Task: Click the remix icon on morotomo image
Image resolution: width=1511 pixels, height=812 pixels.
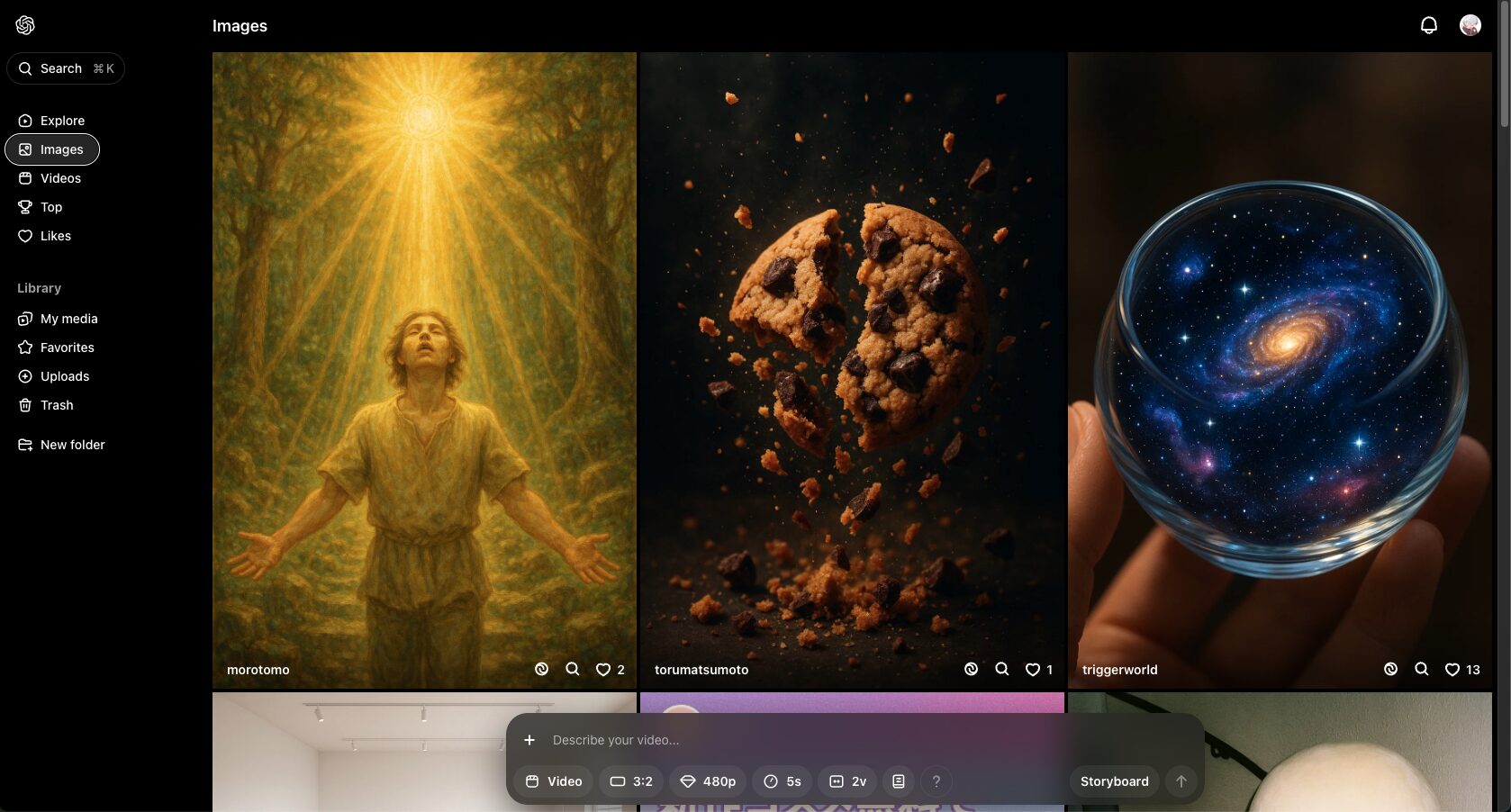Action: point(541,669)
